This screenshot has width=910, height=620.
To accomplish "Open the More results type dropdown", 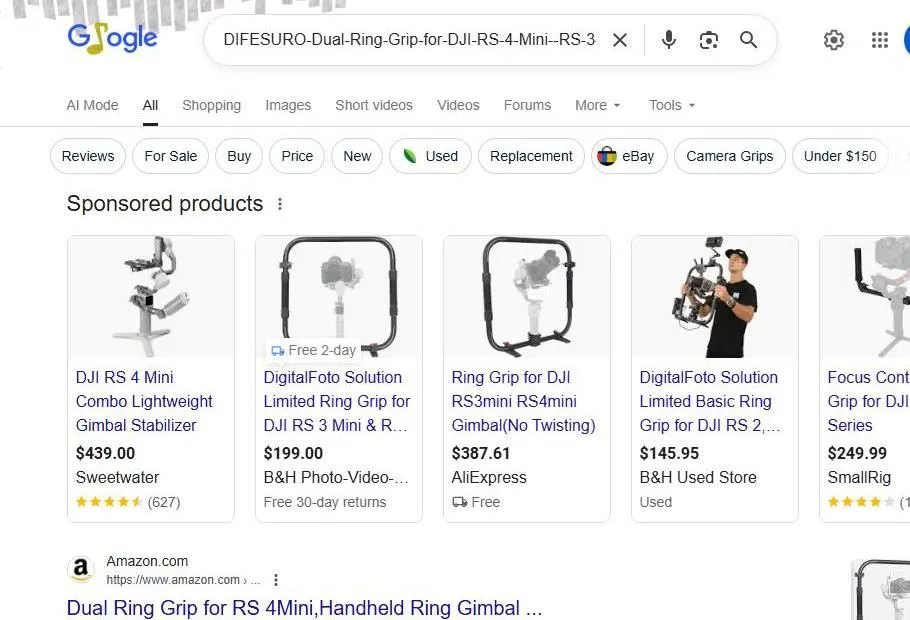I will point(596,105).
